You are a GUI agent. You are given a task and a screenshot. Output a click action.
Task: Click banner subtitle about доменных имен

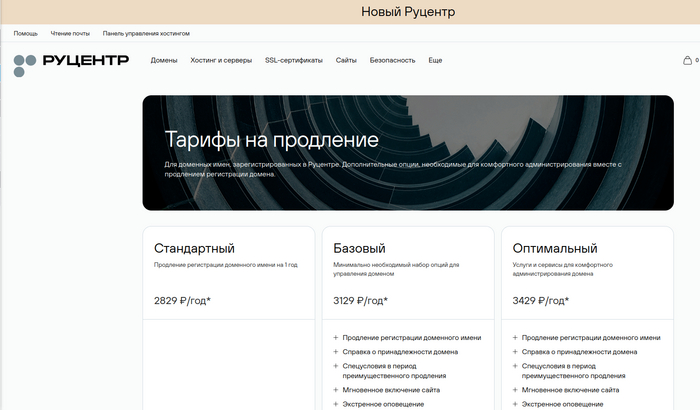[x=393, y=169]
